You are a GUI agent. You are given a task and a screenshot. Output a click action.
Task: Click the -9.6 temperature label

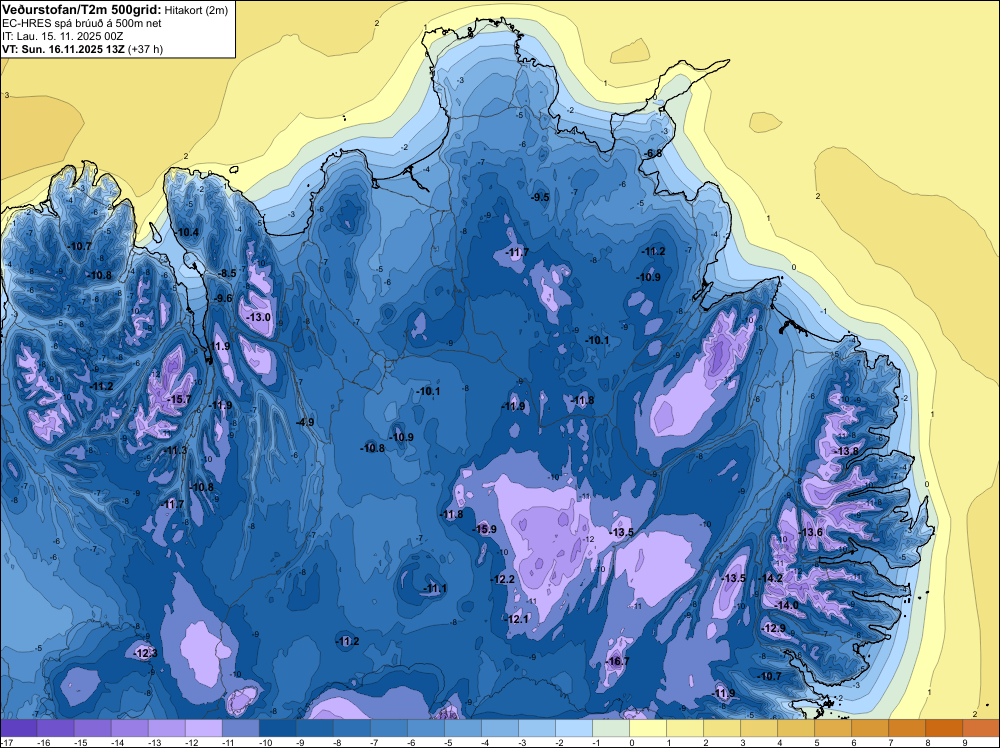223,298
